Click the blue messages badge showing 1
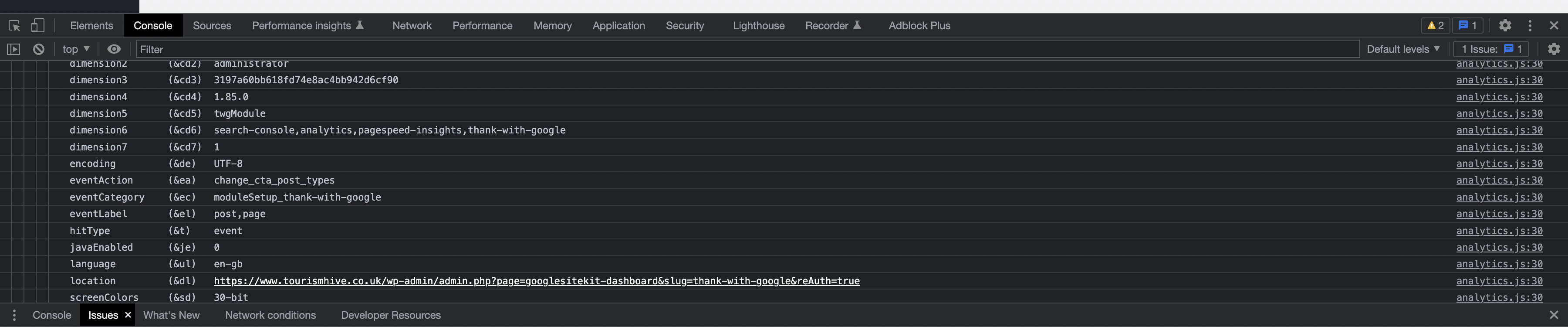The height and width of the screenshot is (327, 1568). [x=1467, y=26]
